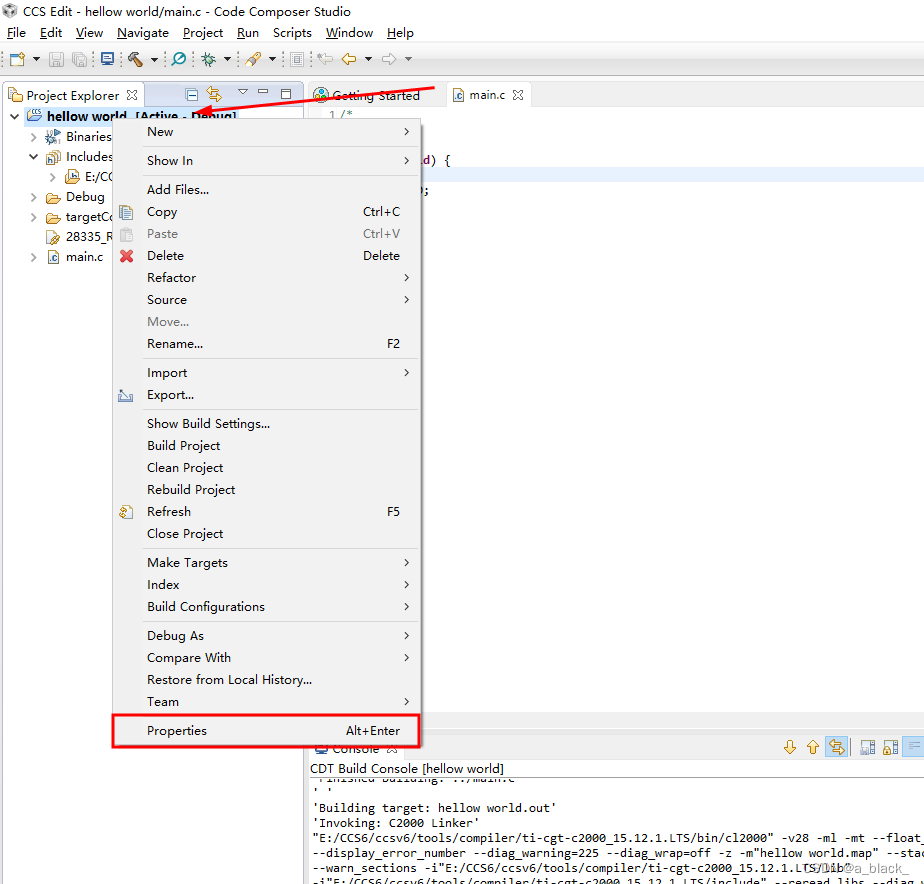
Task: Maximize the Project Explorer panel
Action: tap(286, 94)
